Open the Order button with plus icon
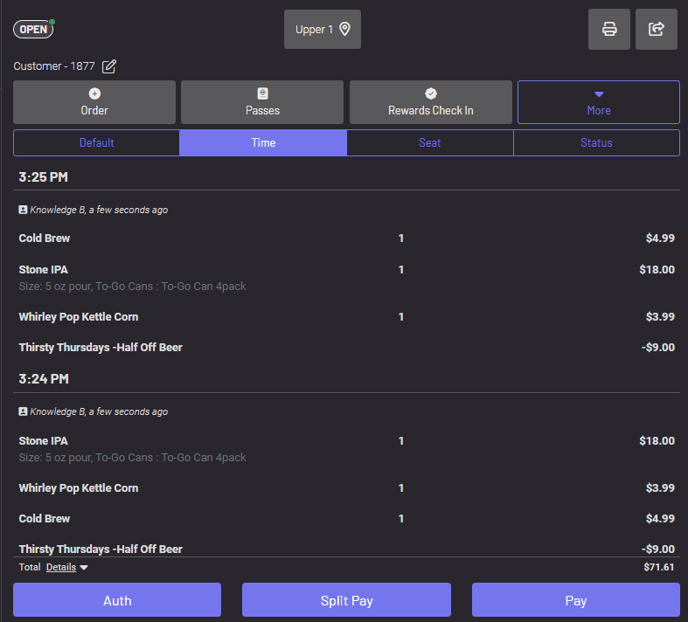 (x=94, y=102)
